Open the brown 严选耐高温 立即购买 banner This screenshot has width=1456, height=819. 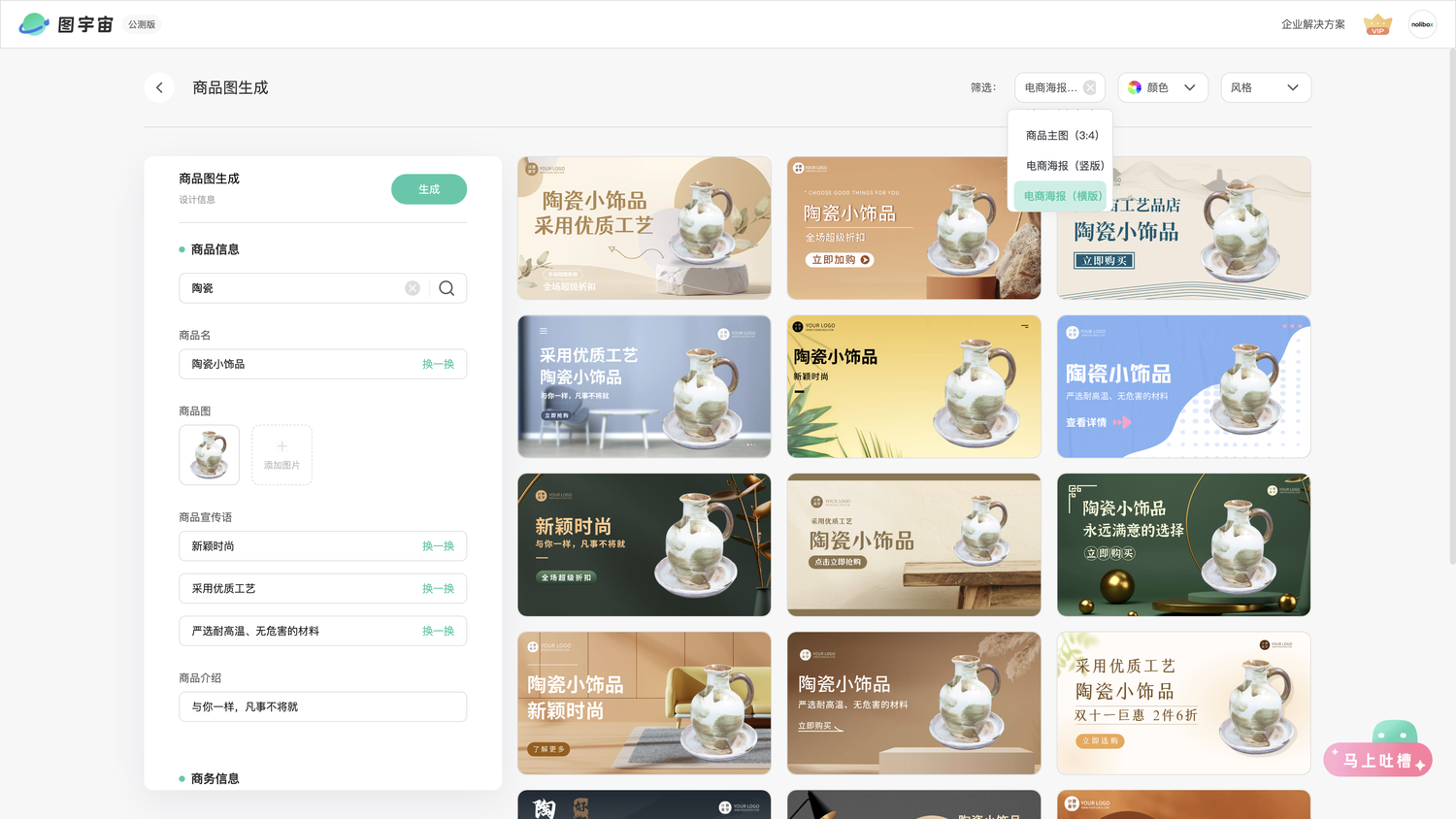tap(913, 704)
